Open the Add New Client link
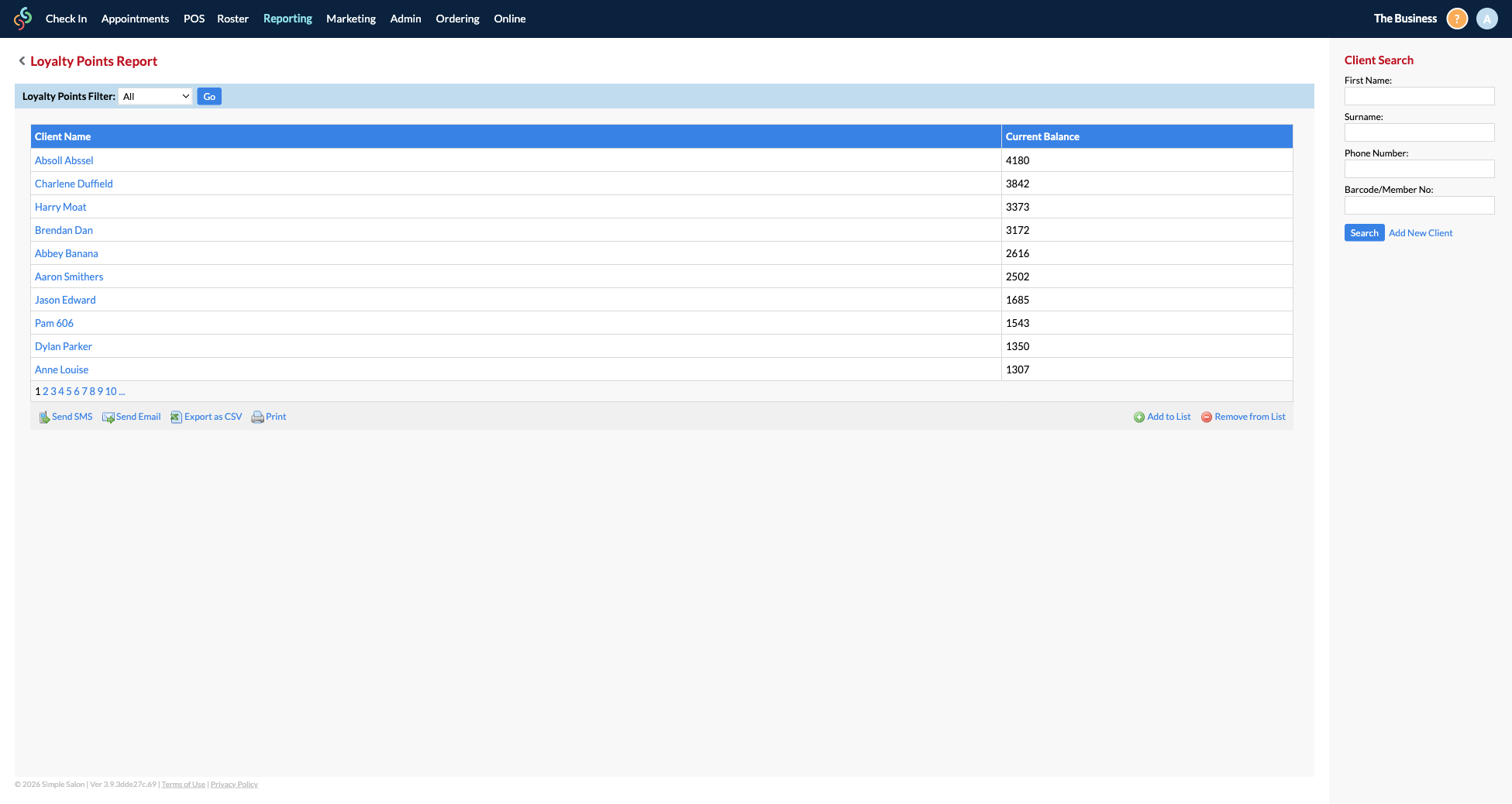Viewport: 1512px width, 804px height. [x=1420, y=233]
